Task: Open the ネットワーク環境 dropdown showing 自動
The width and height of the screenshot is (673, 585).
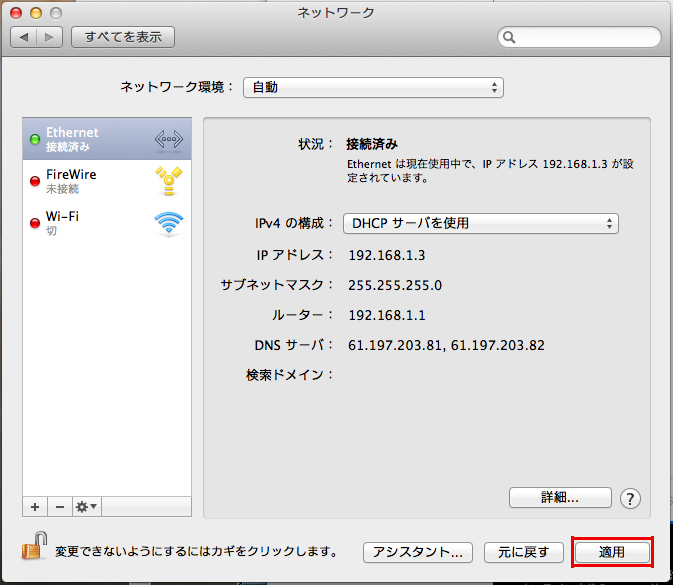Action: [x=373, y=88]
